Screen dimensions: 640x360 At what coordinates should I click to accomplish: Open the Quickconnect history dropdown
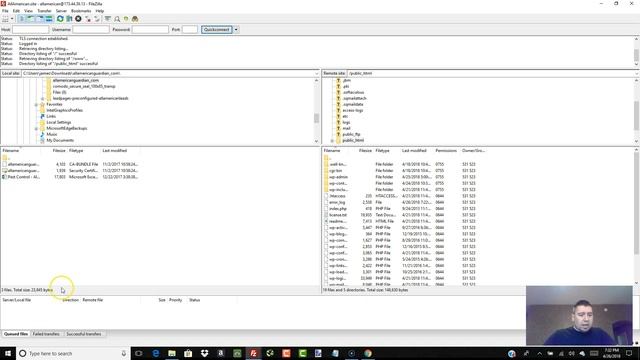(x=236, y=29)
